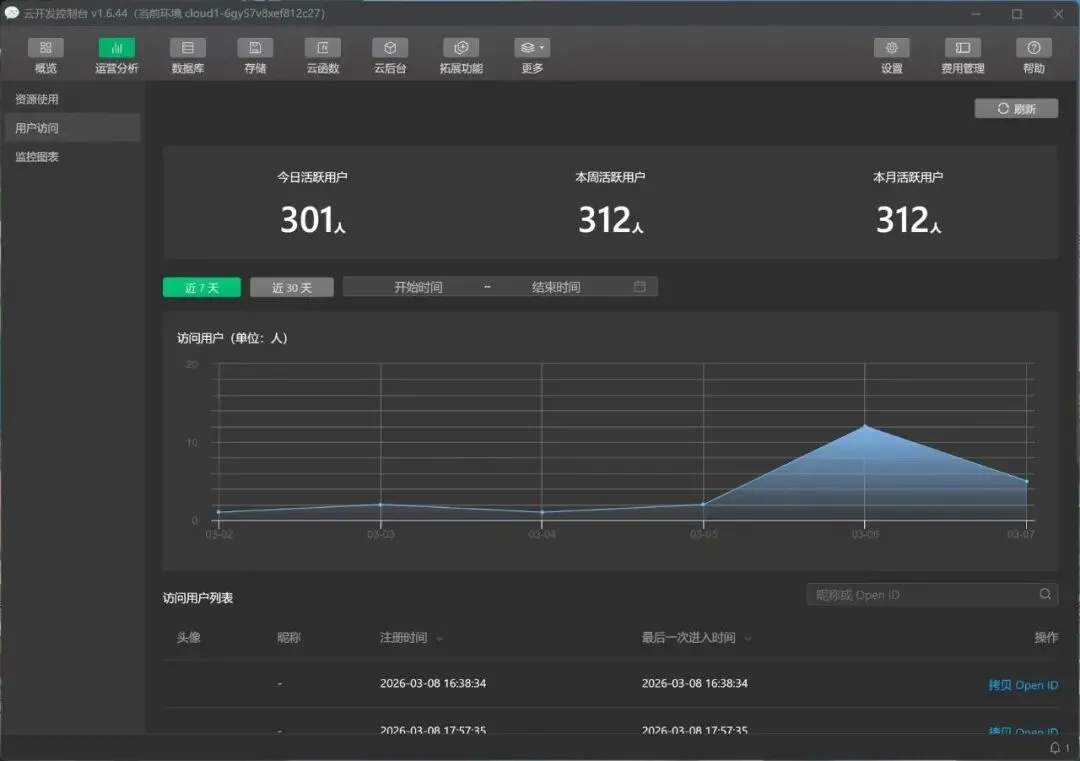Expand the 更多 more dropdown

pyautogui.click(x=532, y=48)
